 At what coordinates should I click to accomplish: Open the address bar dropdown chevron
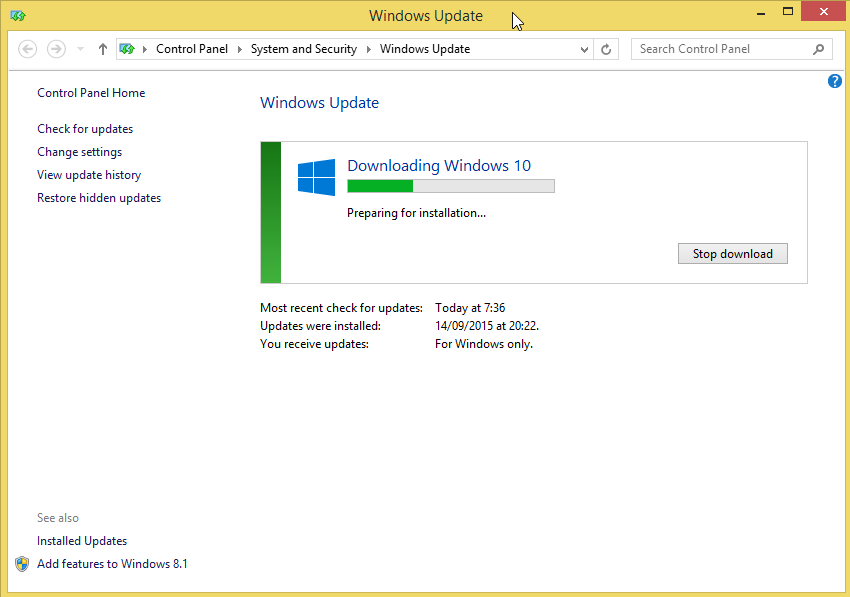pos(583,48)
